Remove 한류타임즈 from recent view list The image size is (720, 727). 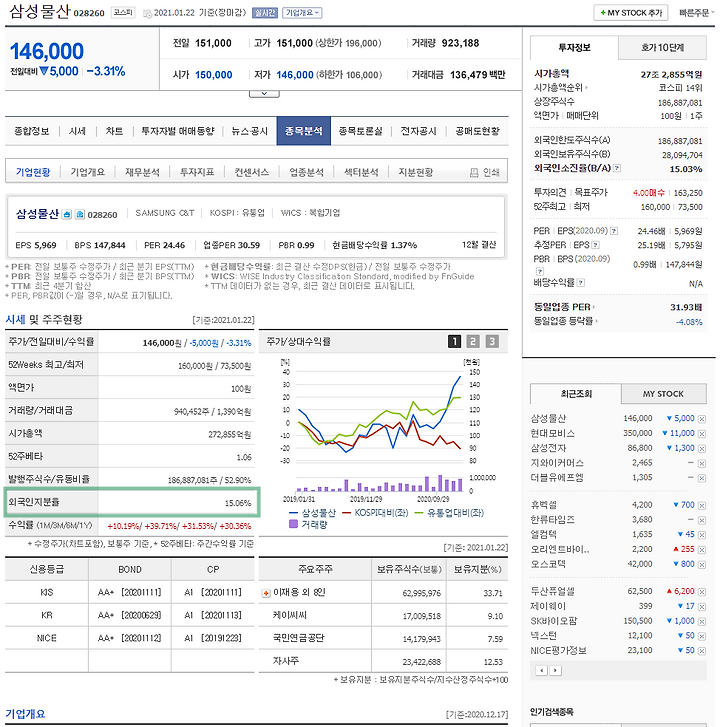701,521
